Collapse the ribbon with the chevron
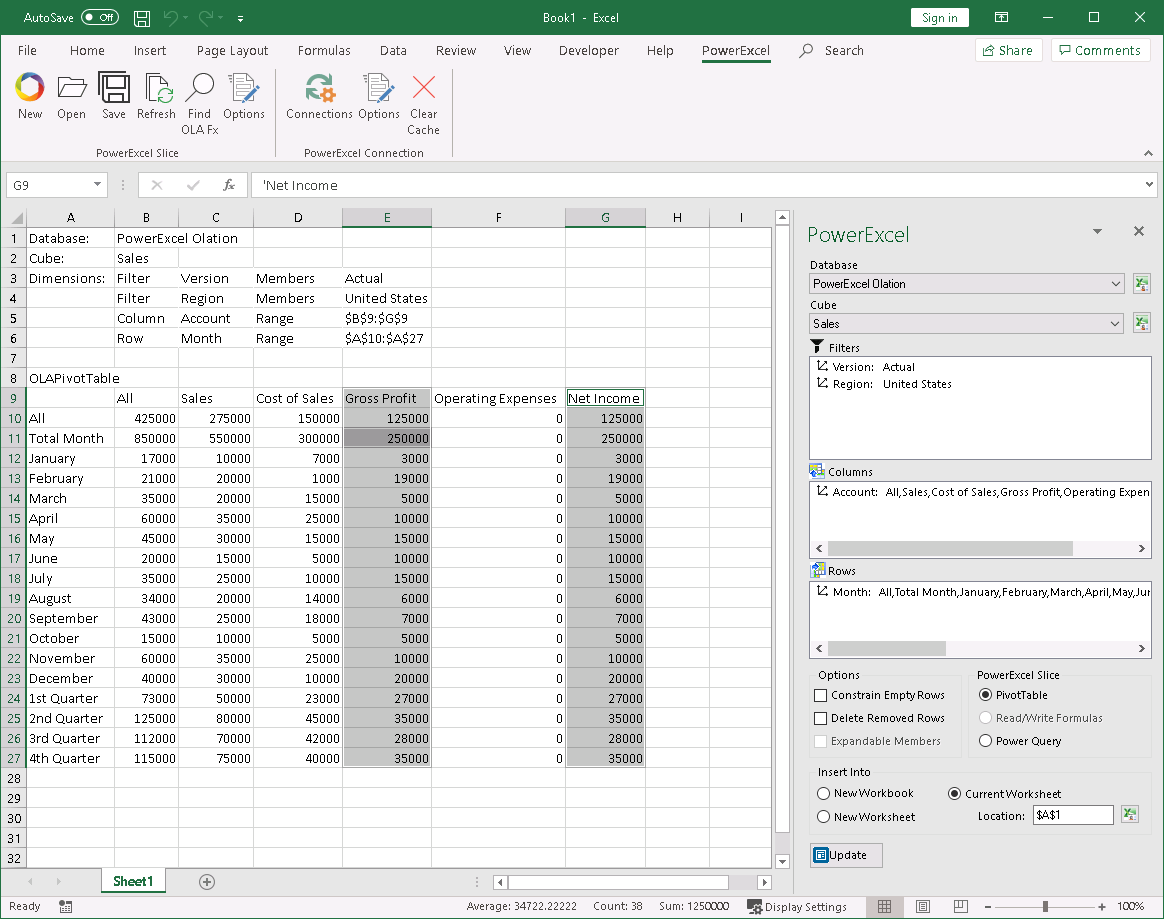The width and height of the screenshot is (1164, 919). point(1148,153)
